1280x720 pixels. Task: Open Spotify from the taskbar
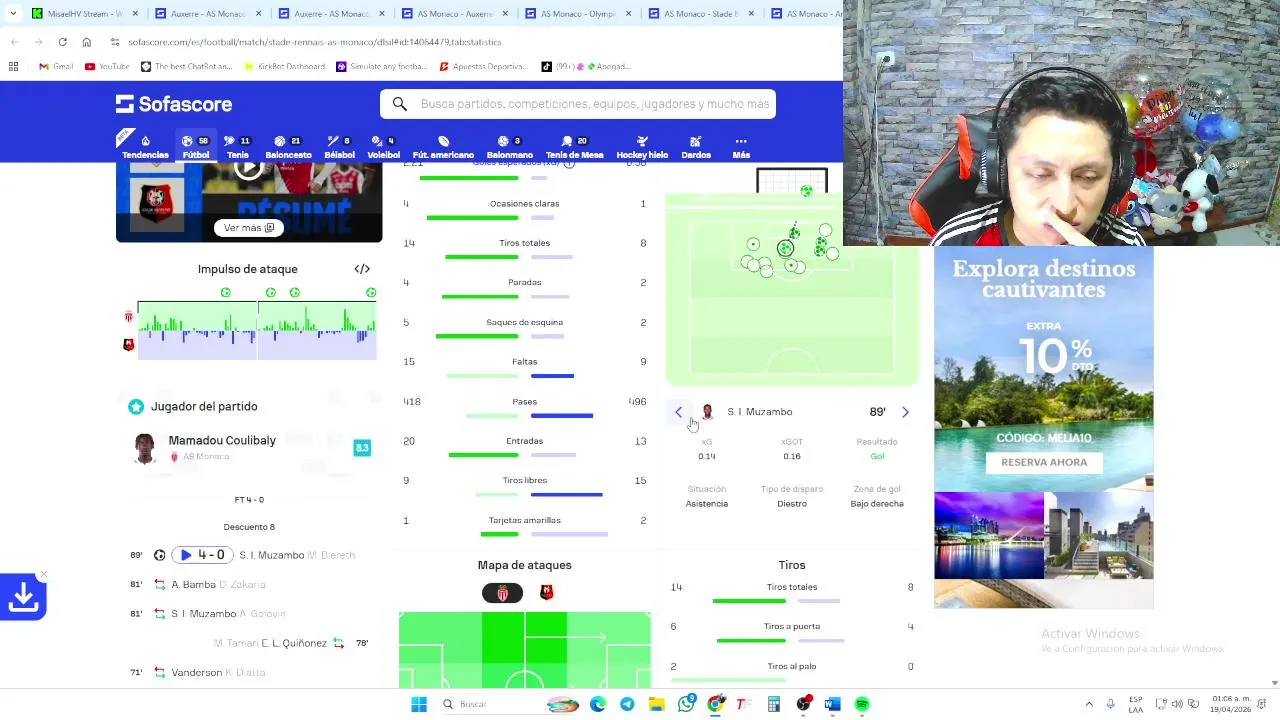tap(862, 704)
